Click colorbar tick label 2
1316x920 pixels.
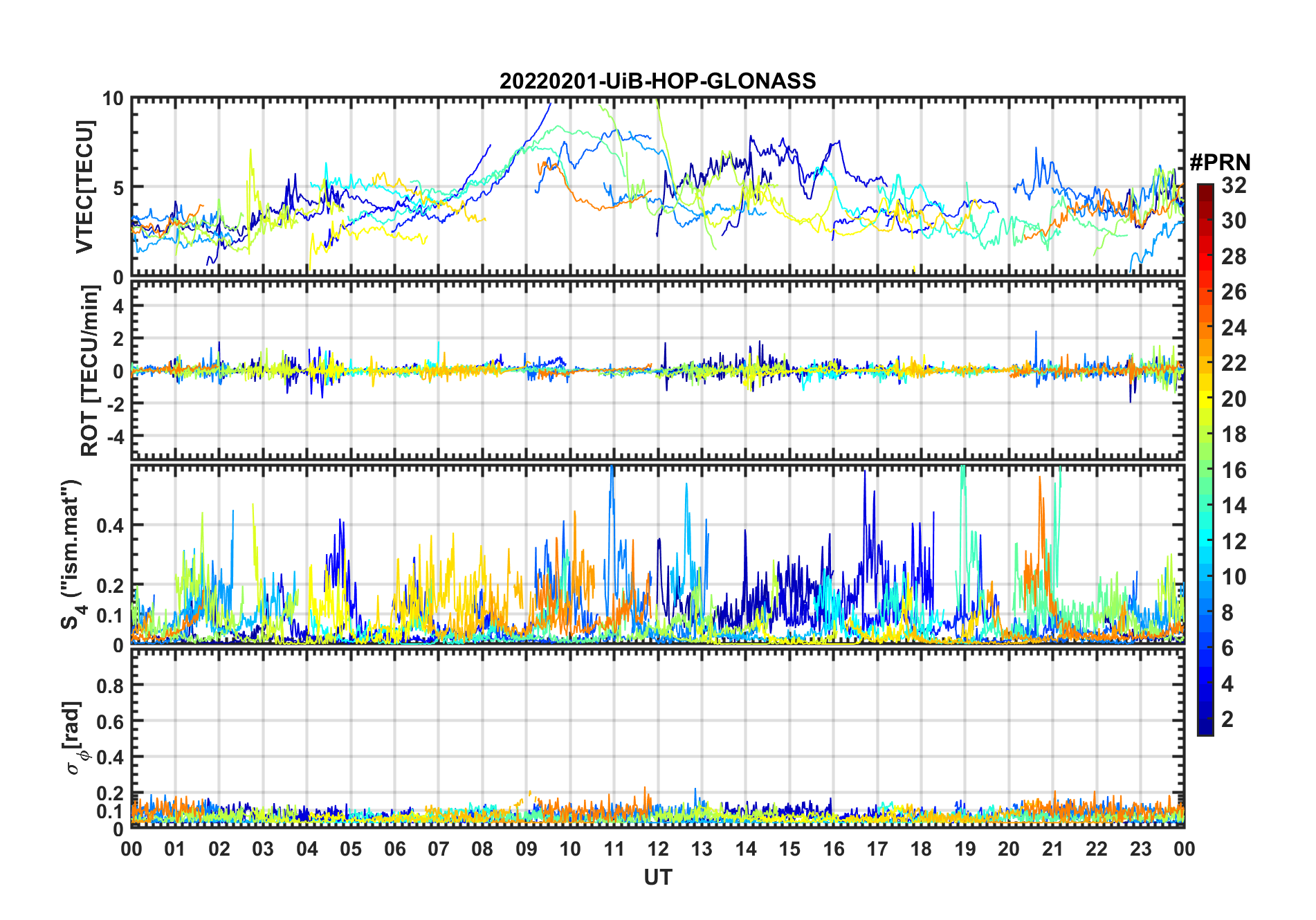1227,719
